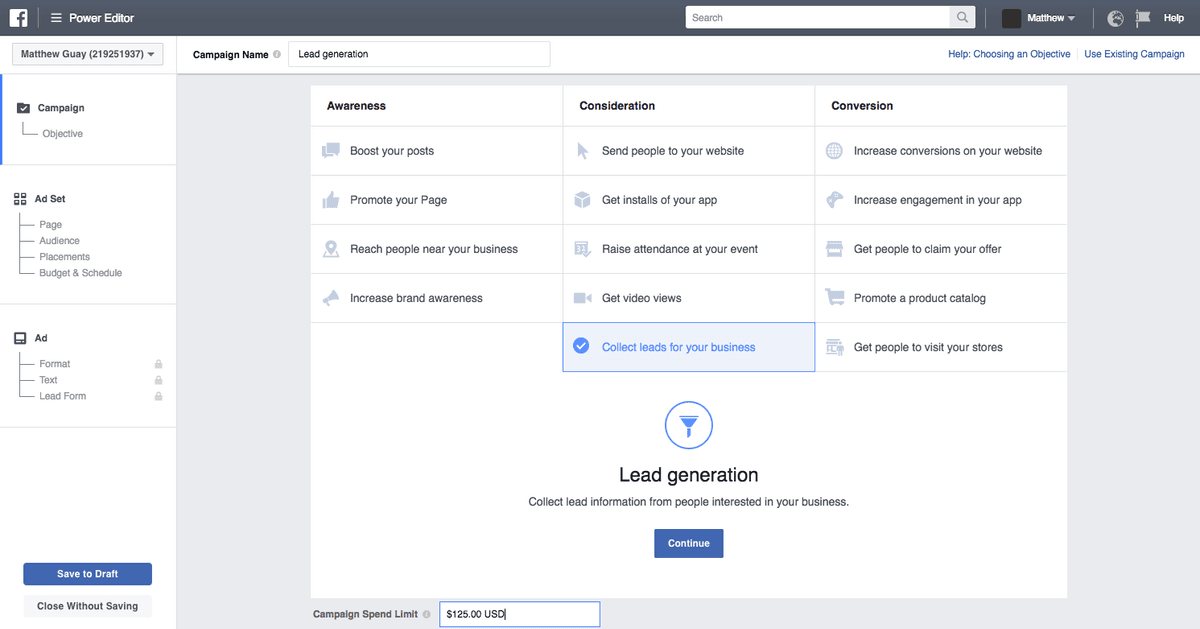
Task: Click the Search input box
Action: point(817,18)
